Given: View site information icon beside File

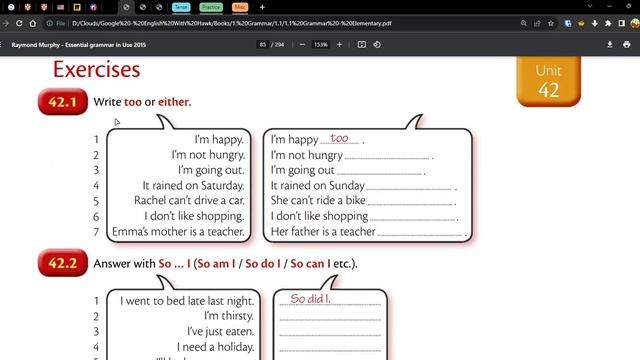Looking at the screenshot, I should pyautogui.click(x=49, y=23).
